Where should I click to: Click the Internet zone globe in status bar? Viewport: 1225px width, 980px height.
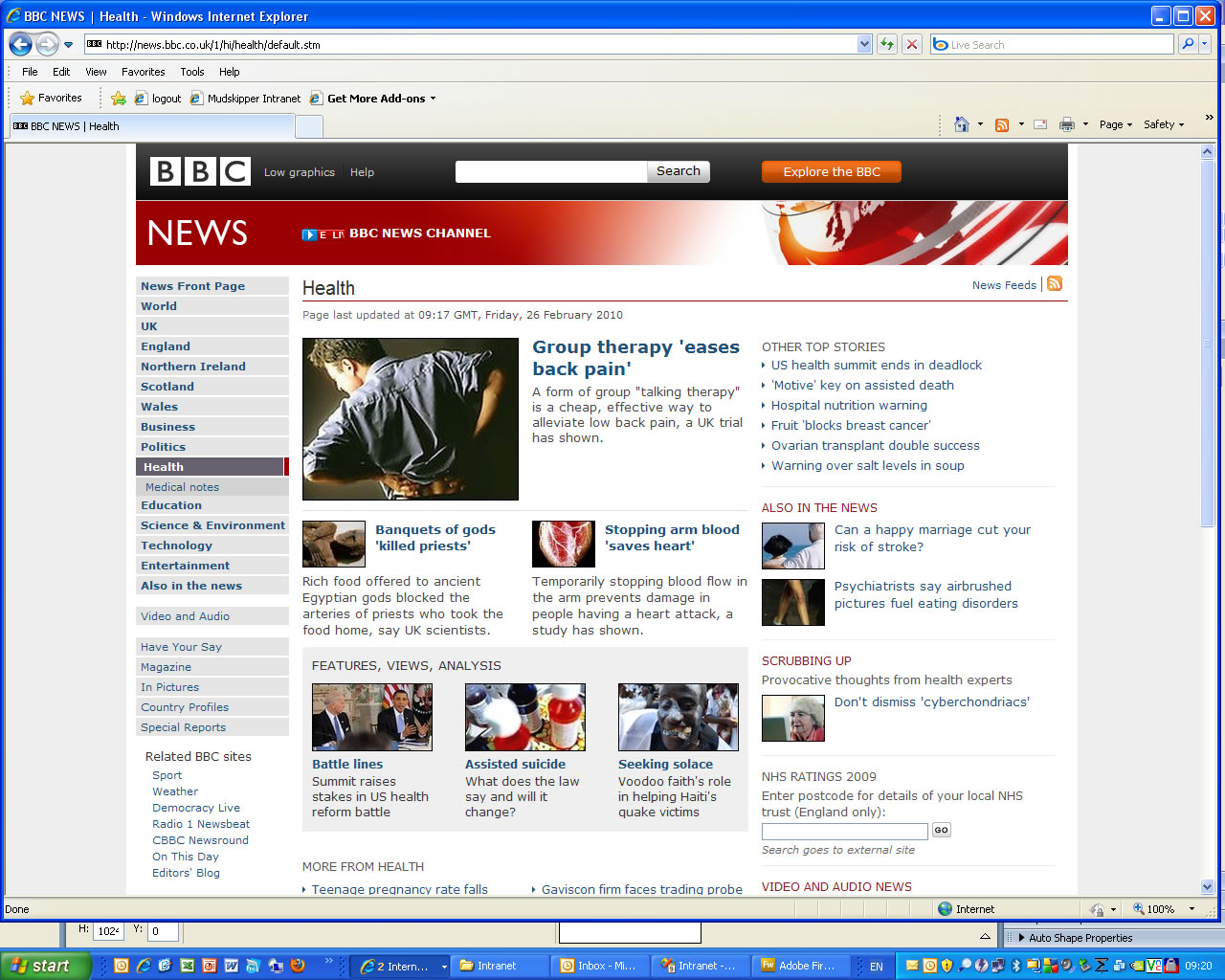coord(946,909)
